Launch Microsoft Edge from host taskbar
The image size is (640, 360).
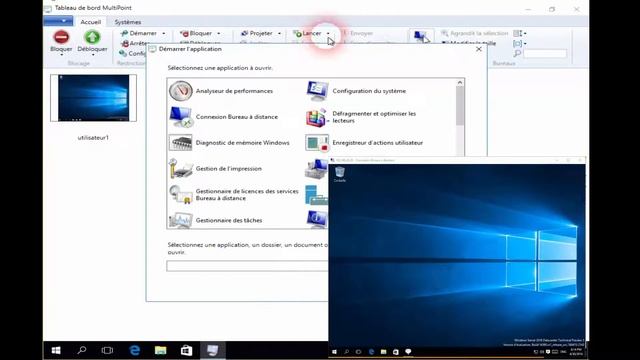(134, 350)
